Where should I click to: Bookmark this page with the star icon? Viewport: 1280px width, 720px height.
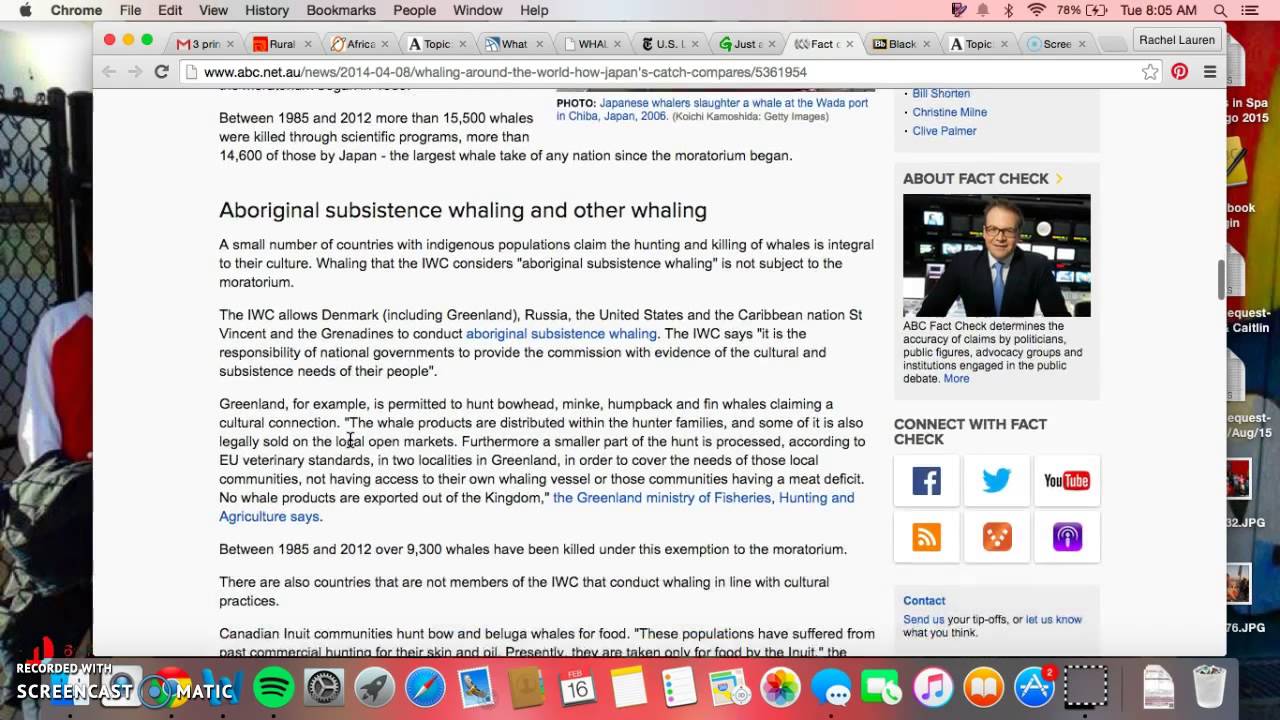(x=1150, y=72)
